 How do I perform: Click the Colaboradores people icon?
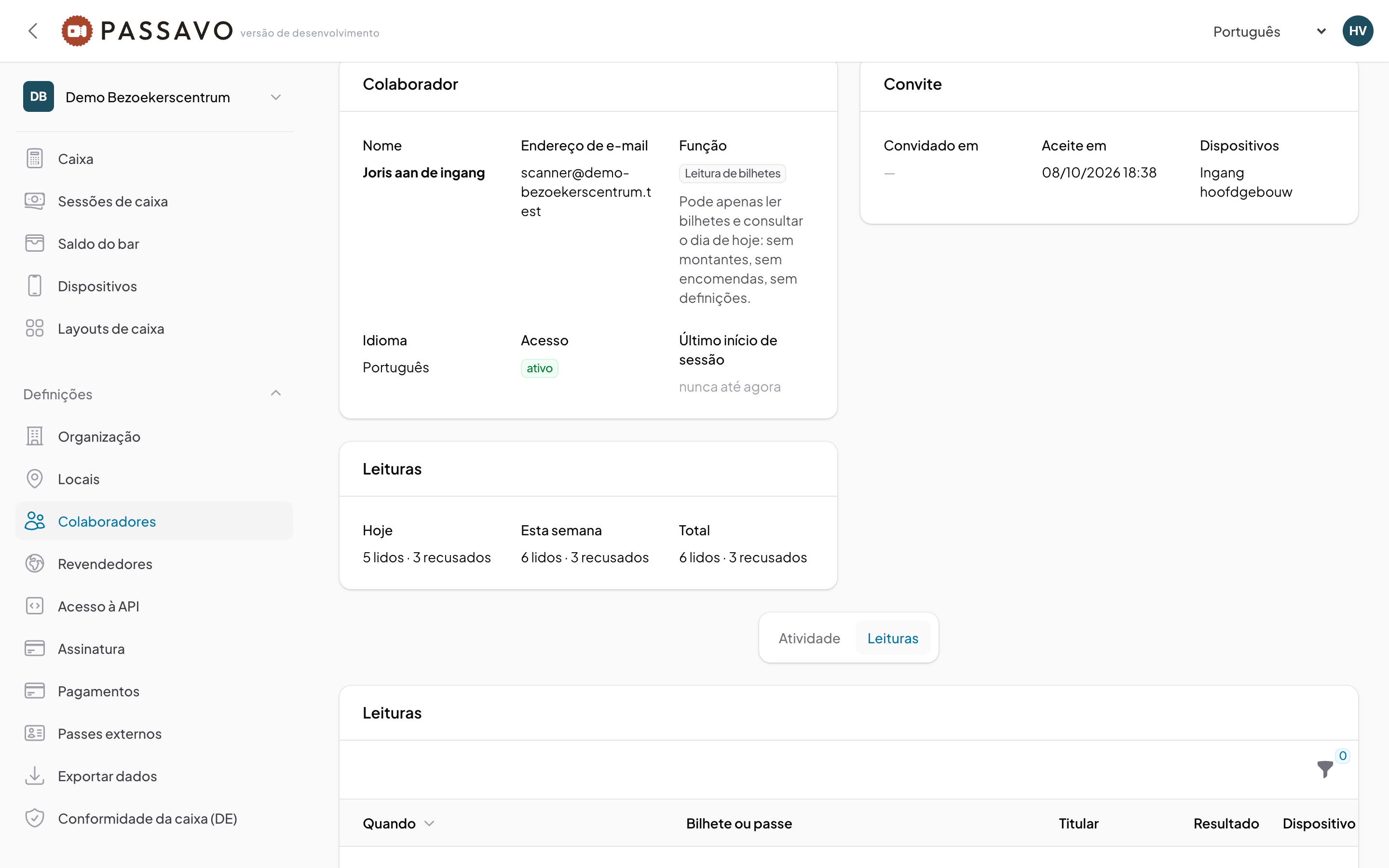click(x=34, y=521)
